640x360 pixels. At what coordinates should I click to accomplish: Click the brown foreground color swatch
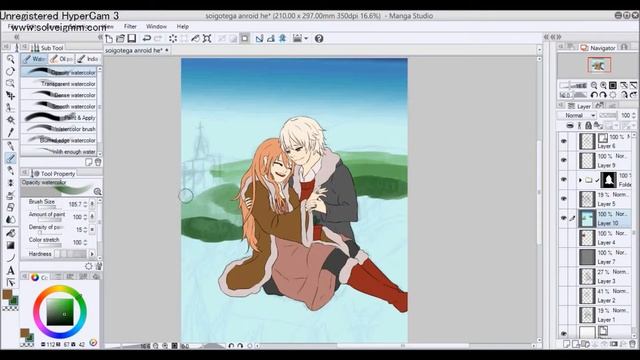click(7, 294)
